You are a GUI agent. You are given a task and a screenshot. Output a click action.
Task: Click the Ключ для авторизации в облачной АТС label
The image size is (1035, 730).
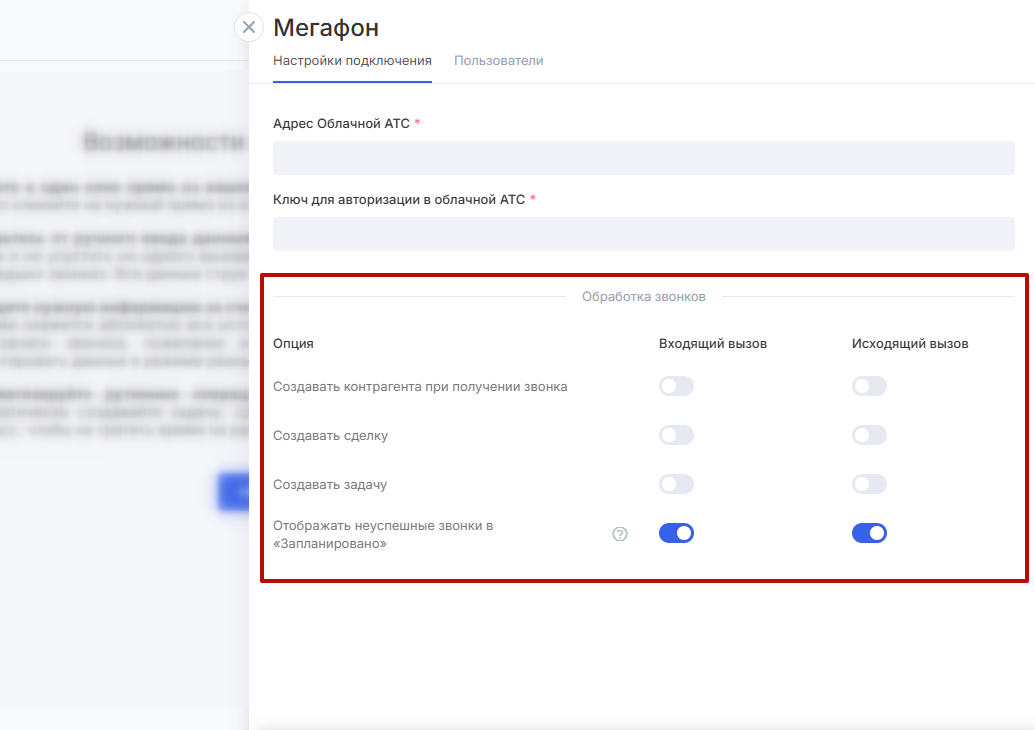coord(399,199)
